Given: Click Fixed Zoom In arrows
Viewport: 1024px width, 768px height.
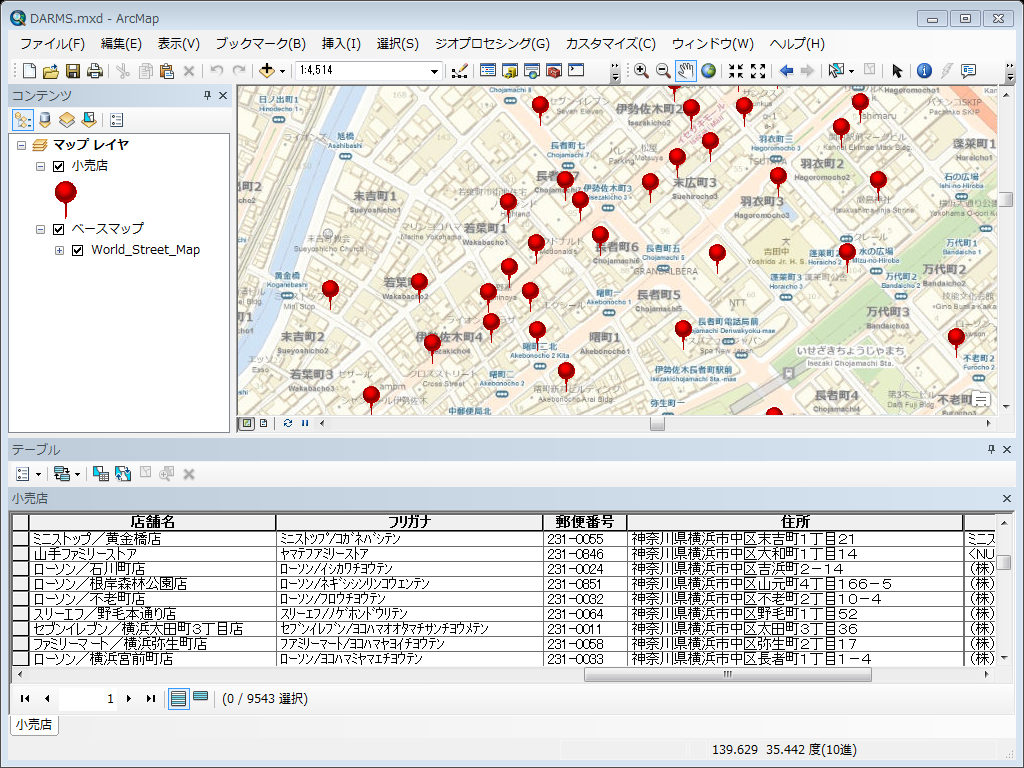Looking at the screenshot, I should [736, 71].
